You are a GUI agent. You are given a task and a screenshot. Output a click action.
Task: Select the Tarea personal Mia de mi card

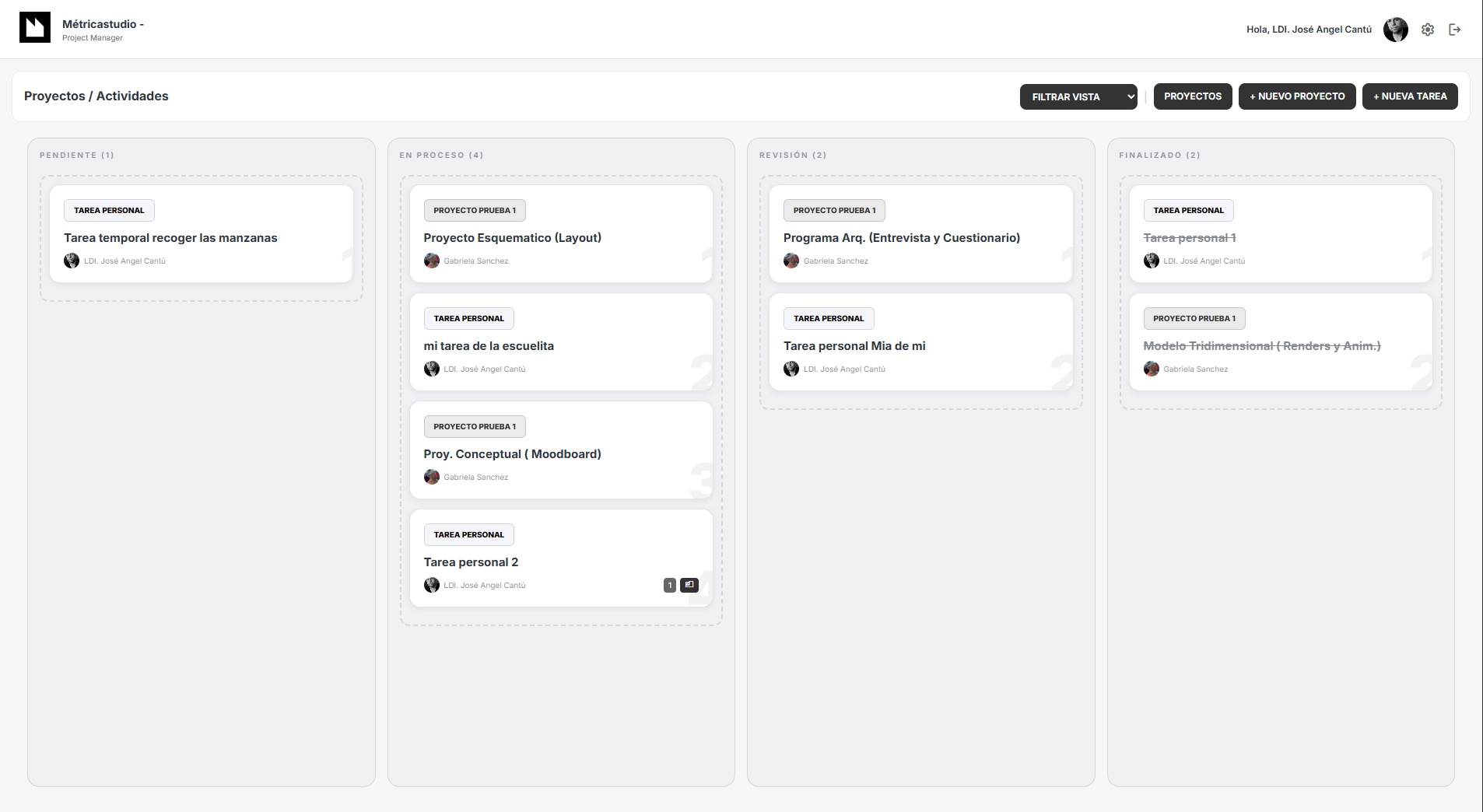(854, 346)
